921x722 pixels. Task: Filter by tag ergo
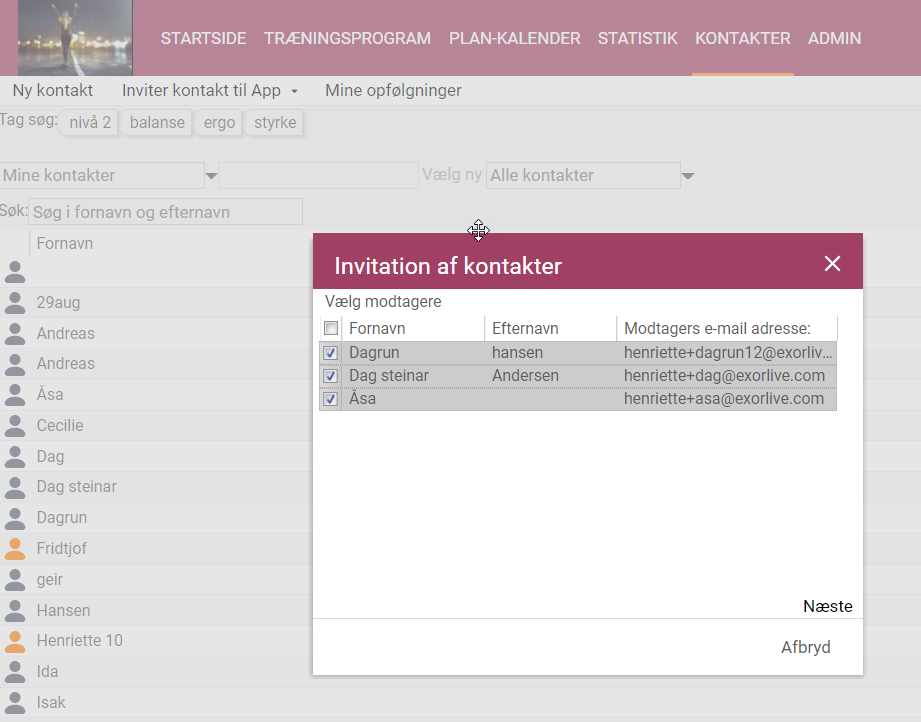pyautogui.click(x=219, y=122)
